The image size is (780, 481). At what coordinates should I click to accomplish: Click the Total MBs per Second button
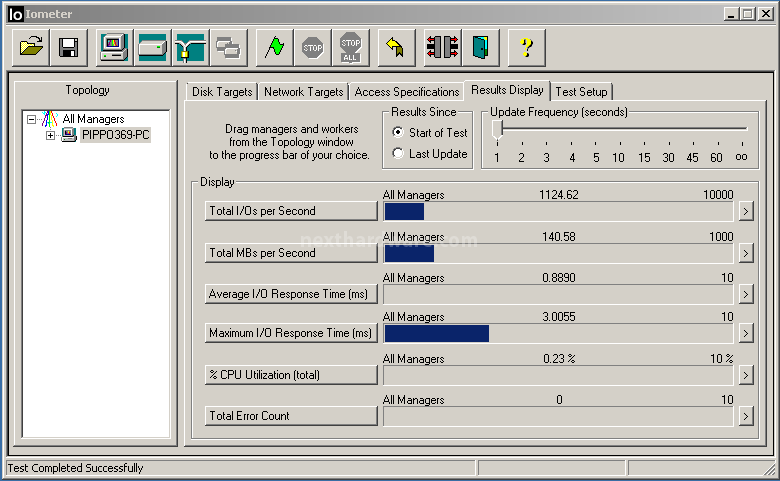(291, 253)
